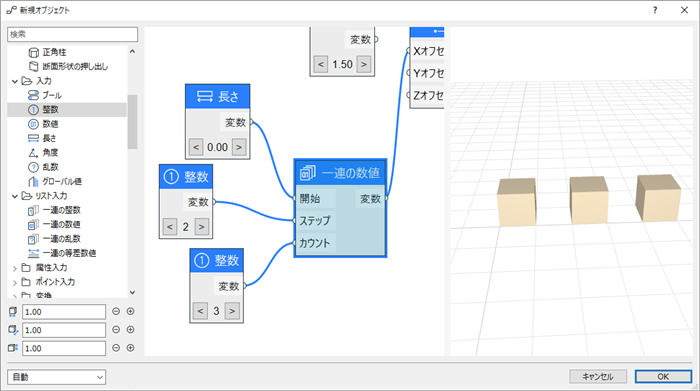The width and height of the screenshot is (700, 391).
Task: Increase the 整数 node value showing 3
Action: tap(232, 311)
